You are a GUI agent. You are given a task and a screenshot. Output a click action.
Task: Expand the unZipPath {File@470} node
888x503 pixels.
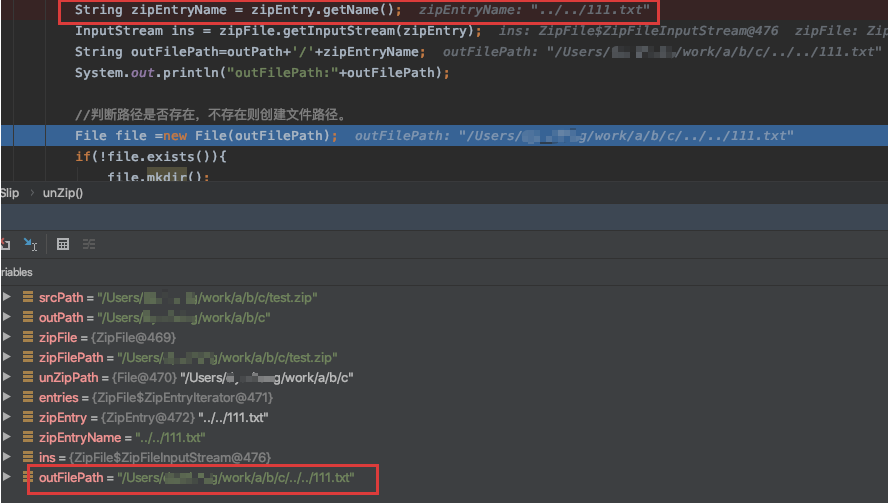click(x=7, y=377)
